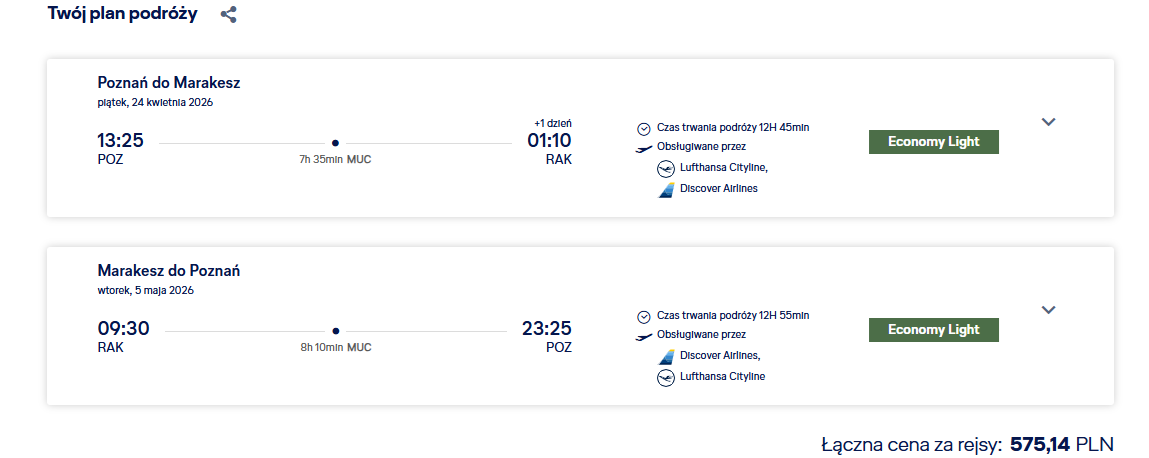Select Economy Light badge for outbound flight
Viewport: 1149px width, 458px height.
pyautogui.click(x=934, y=142)
